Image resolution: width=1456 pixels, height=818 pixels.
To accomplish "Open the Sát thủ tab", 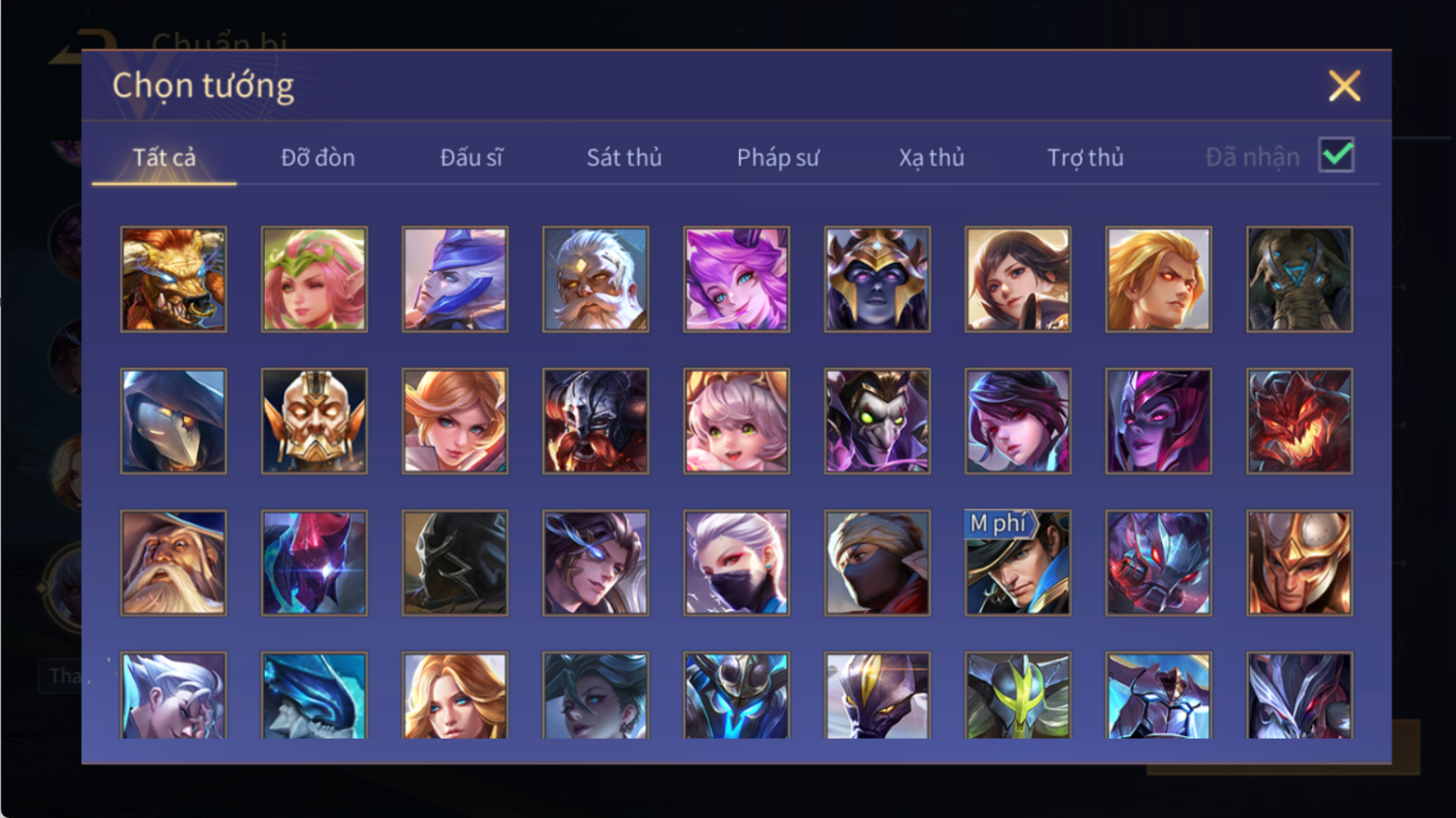I will 624,157.
